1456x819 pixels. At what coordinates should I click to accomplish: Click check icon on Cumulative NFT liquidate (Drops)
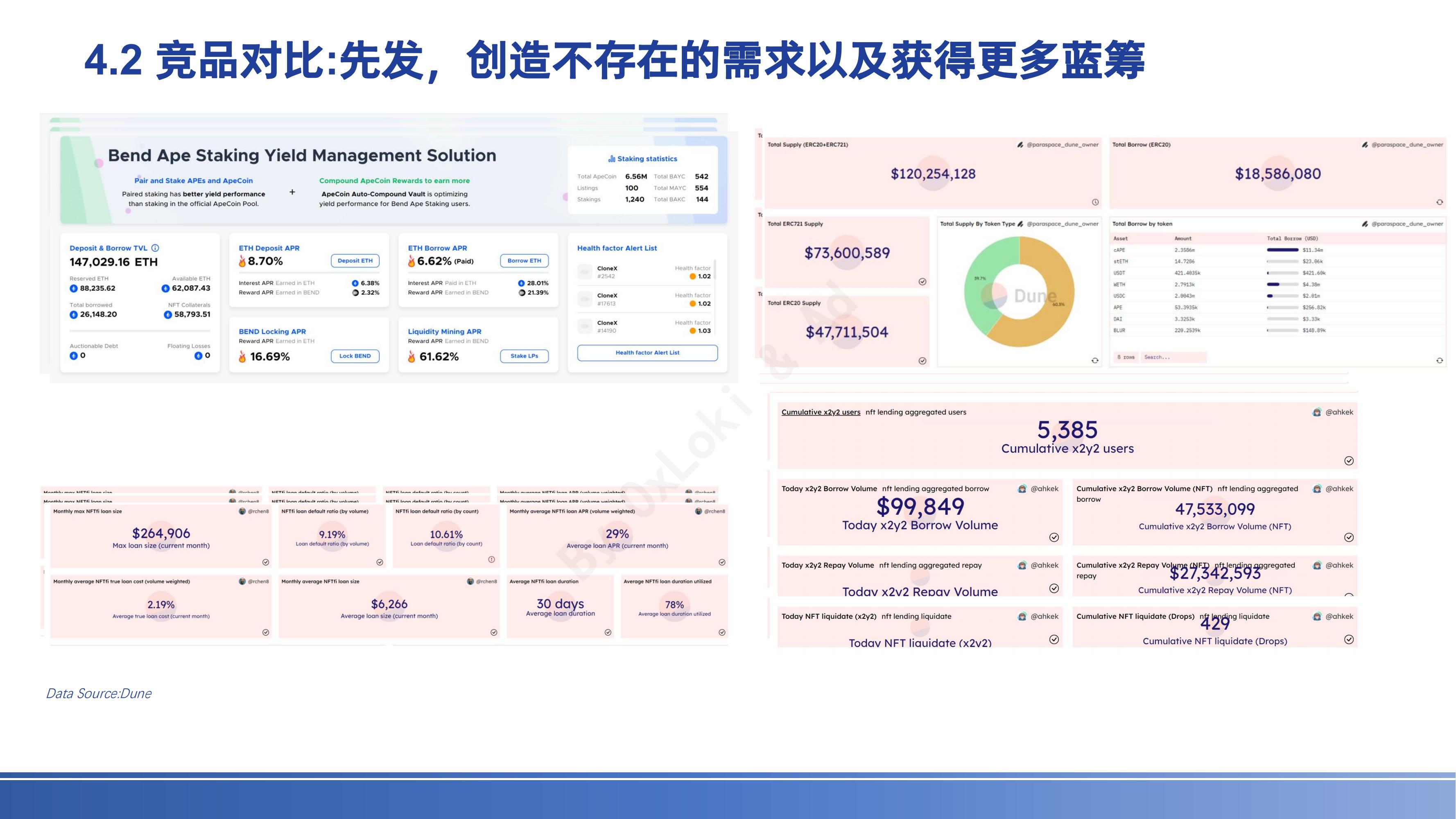point(1349,639)
